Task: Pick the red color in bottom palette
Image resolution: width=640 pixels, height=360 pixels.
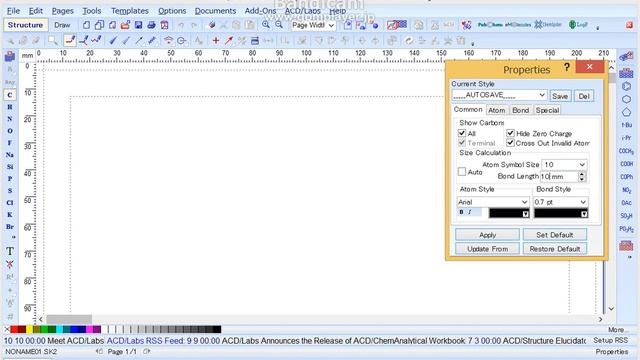Action: (13, 329)
